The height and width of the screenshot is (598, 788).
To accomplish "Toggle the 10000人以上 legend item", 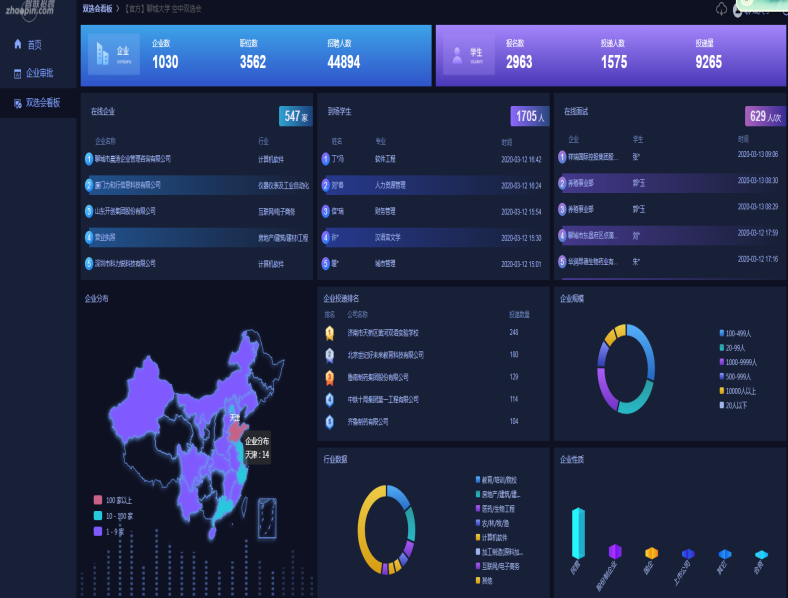I will (739, 391).
